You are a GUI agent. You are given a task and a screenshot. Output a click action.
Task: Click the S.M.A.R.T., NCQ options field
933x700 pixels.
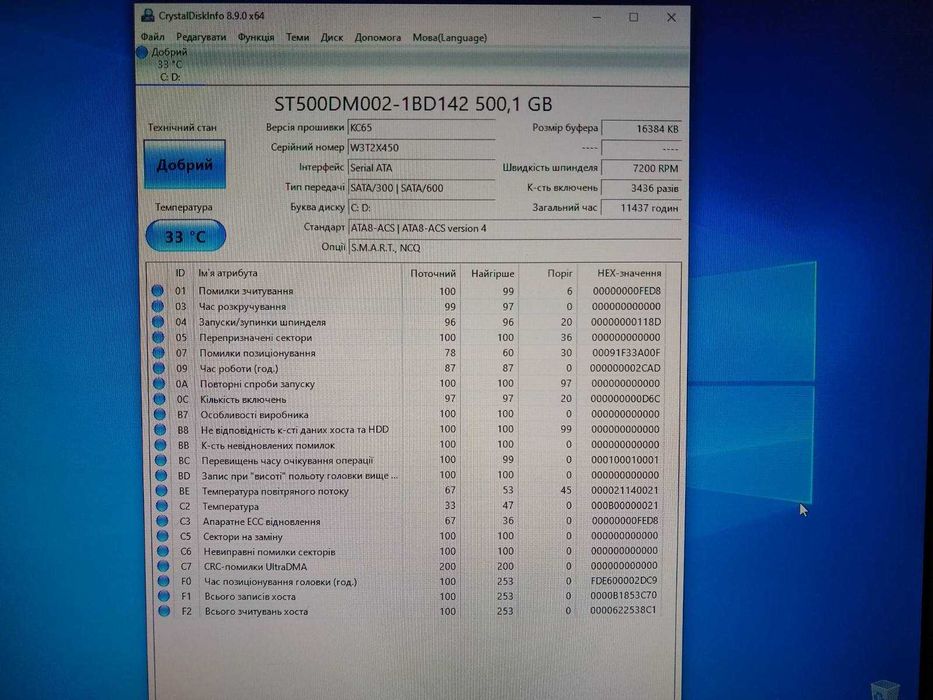click(x=515, y=248)
